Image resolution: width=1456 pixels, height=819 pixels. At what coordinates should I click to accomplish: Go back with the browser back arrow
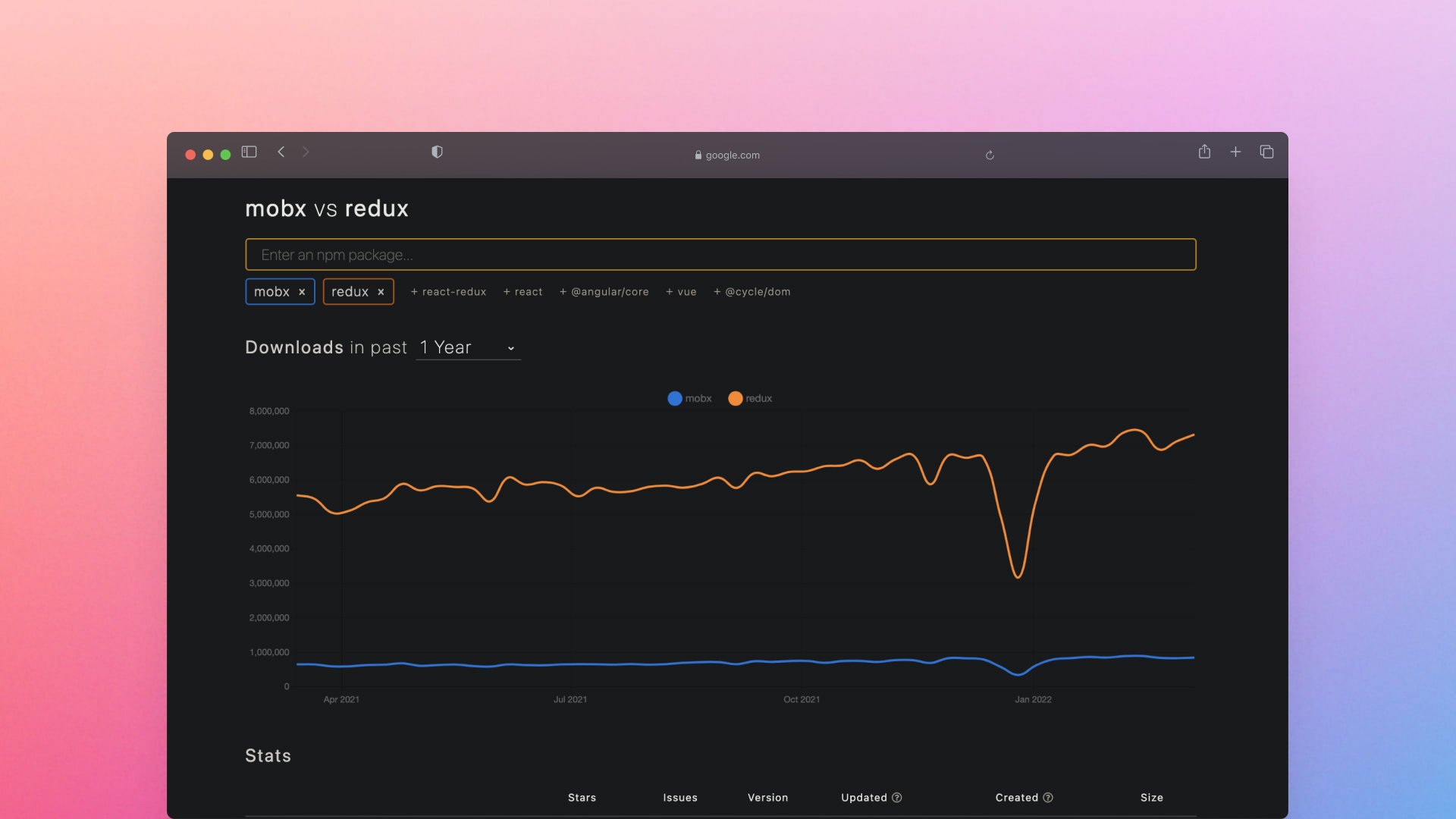281,152
